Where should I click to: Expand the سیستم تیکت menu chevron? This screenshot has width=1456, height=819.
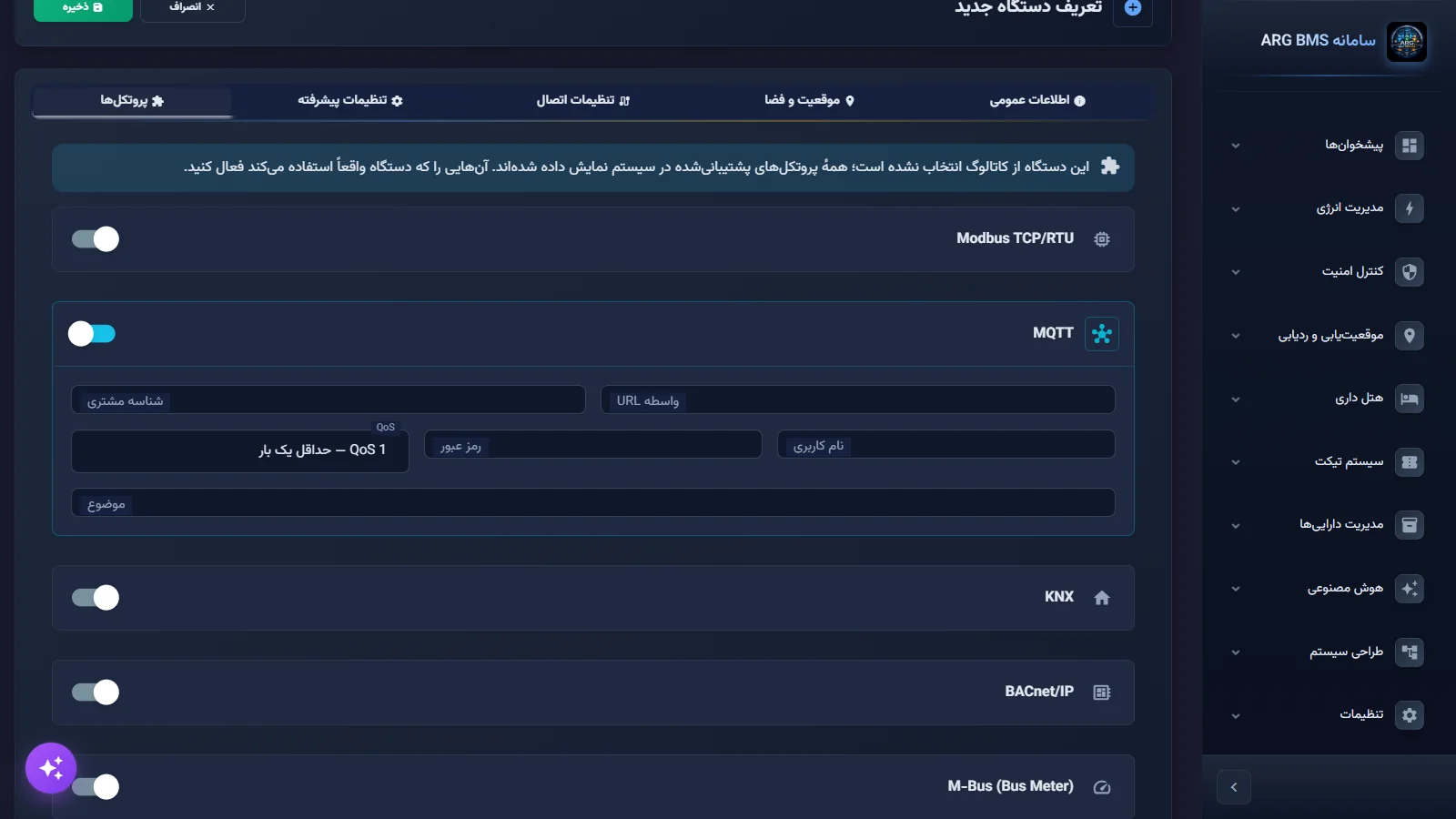tap(1235, 462)
